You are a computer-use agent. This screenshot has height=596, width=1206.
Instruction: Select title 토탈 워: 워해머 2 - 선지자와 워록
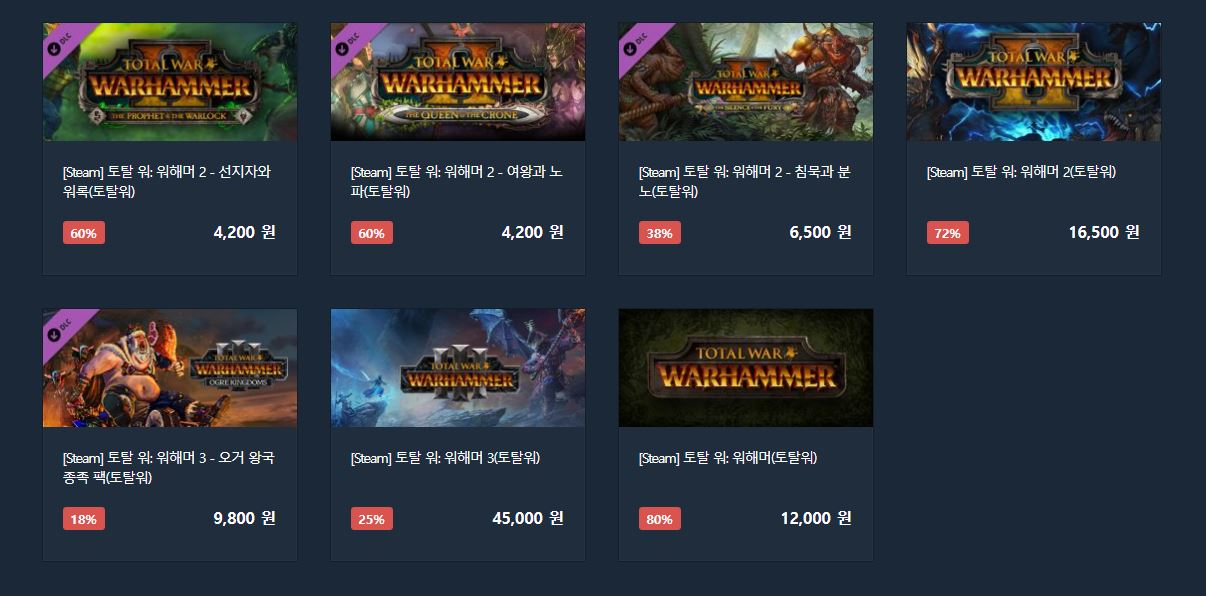(x=167, y=182)
